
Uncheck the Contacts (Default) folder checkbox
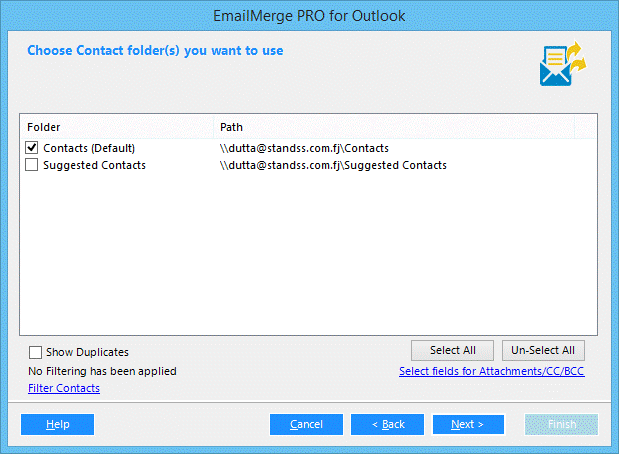coord(32,148)
